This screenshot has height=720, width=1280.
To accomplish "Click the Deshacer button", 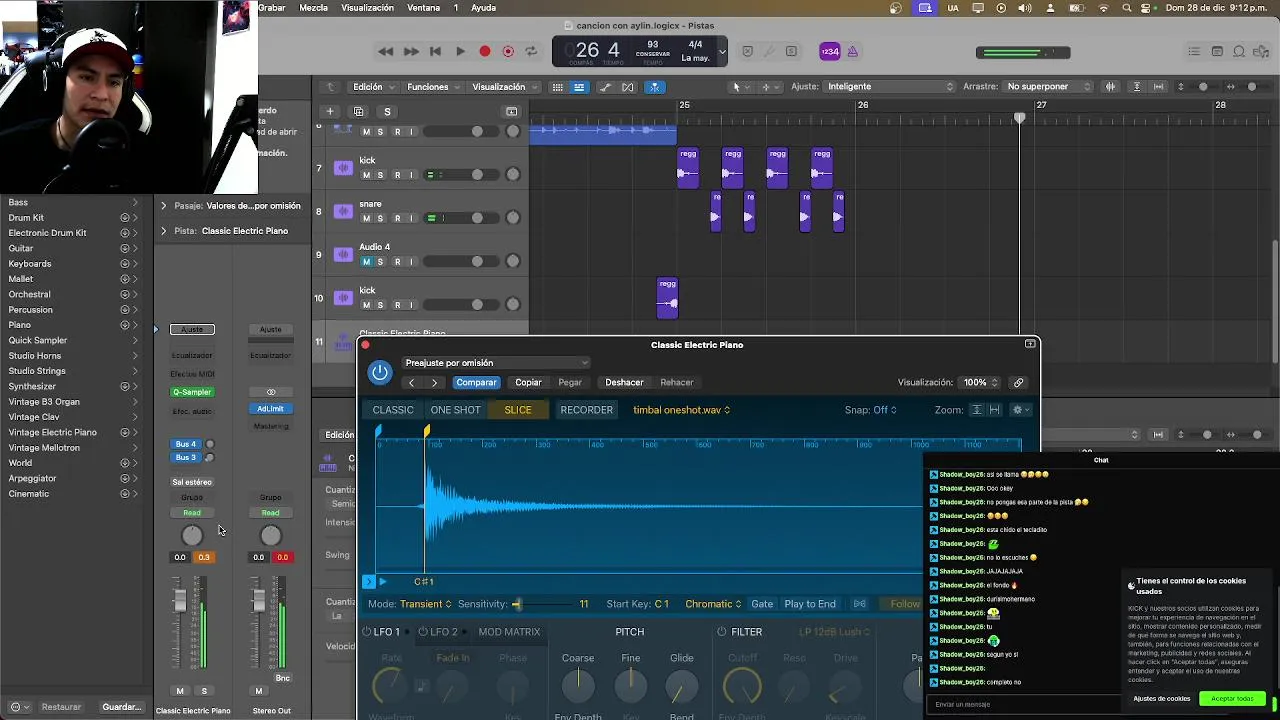I will tap(624, 382).
